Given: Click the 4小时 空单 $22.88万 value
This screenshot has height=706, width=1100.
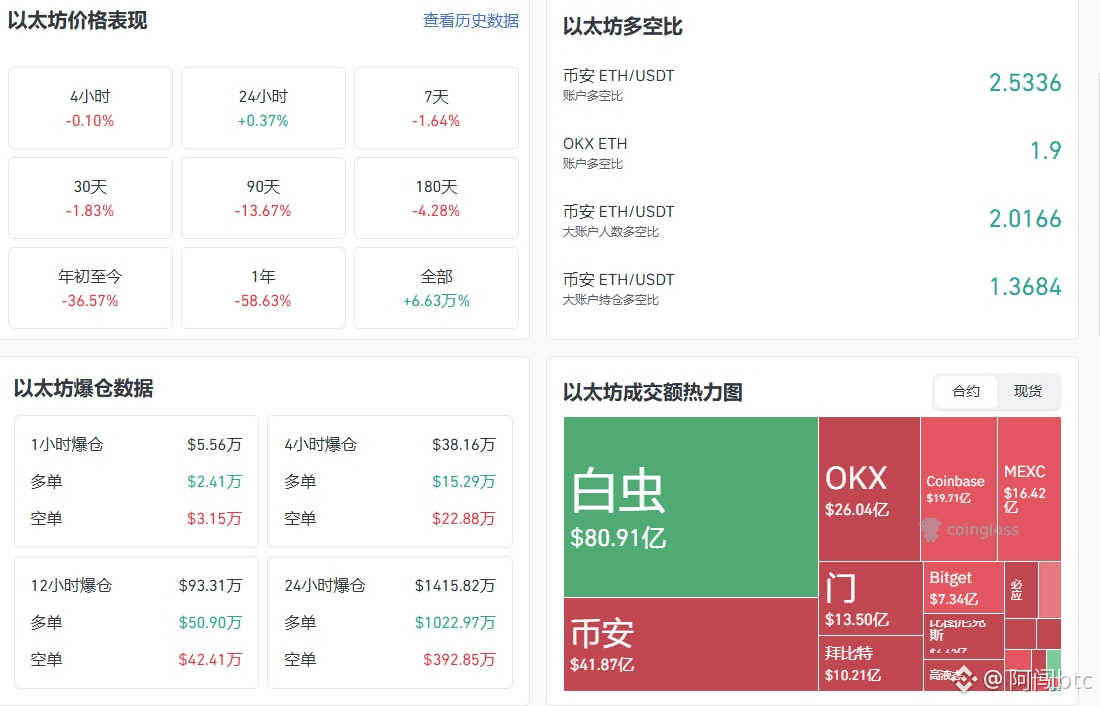Looking at the screenshot, I should pyautogui.click(x=464, y=519).
